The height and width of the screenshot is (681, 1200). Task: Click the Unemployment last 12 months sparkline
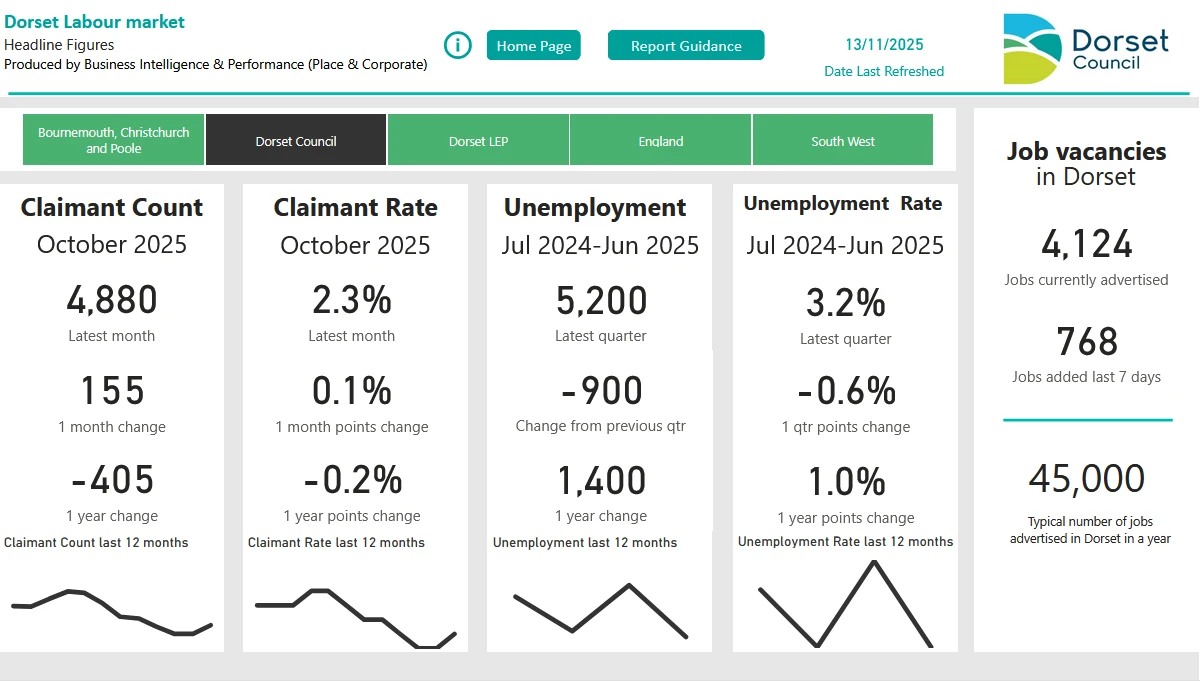598,608
